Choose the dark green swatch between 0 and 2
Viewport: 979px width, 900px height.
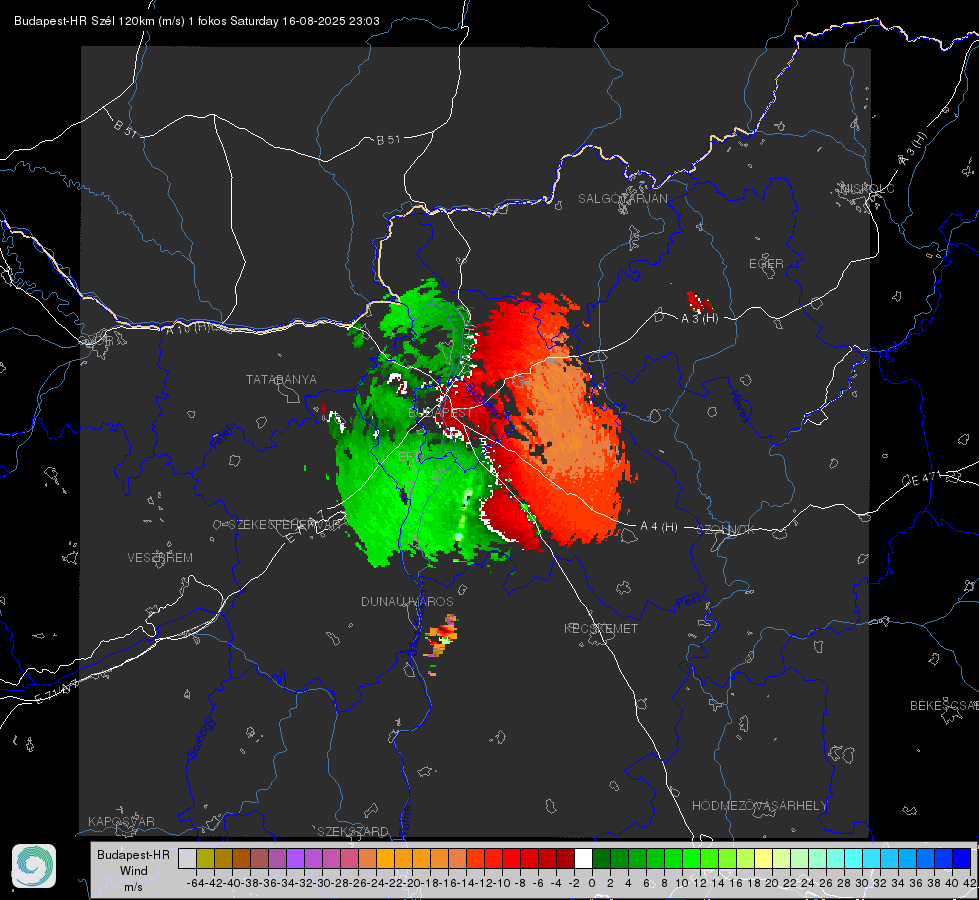[601, 858]
